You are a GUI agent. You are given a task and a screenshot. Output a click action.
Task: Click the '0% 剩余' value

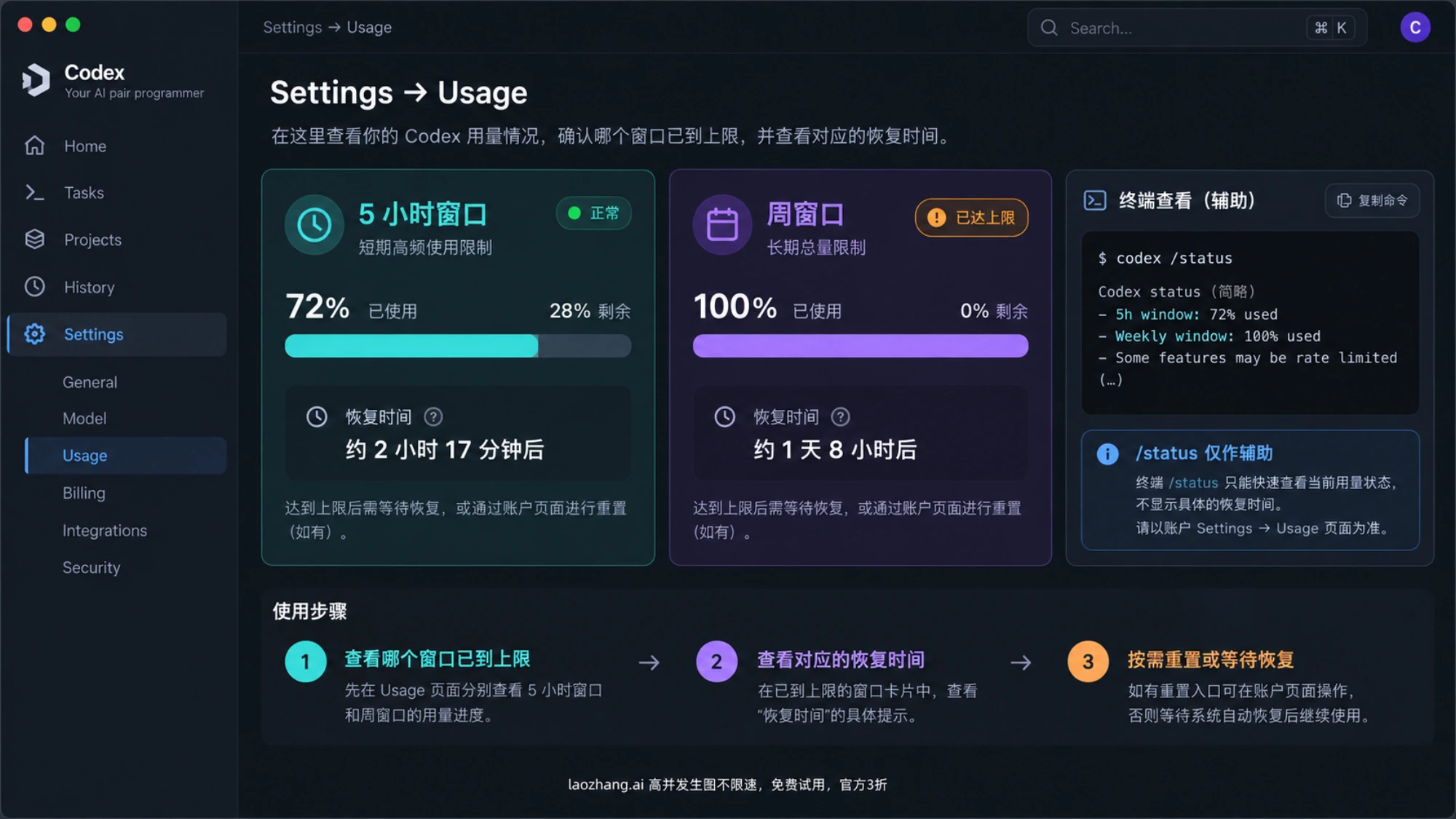tap(994, 311)
